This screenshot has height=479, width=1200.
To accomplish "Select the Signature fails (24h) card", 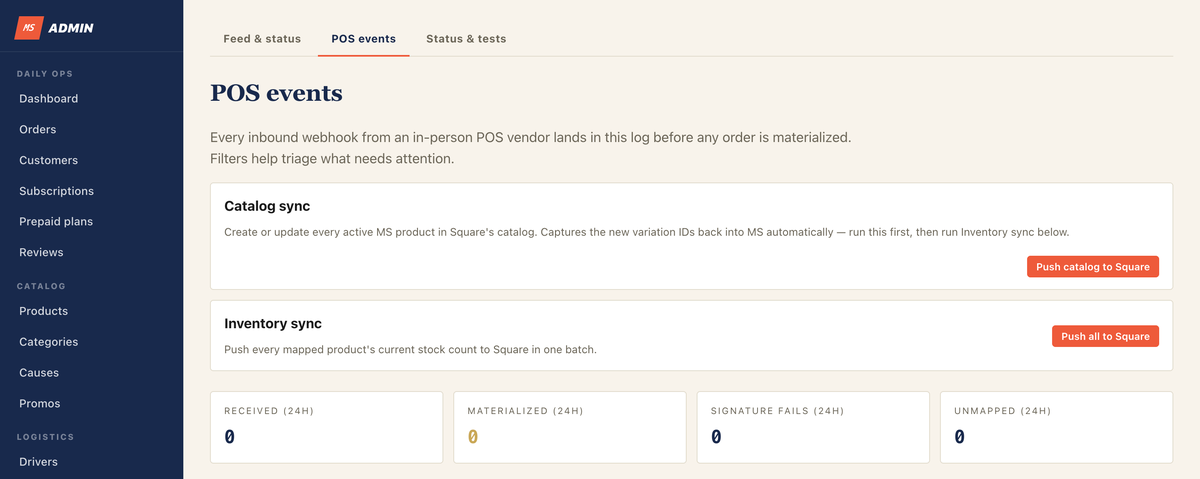I will click(813, 427).
